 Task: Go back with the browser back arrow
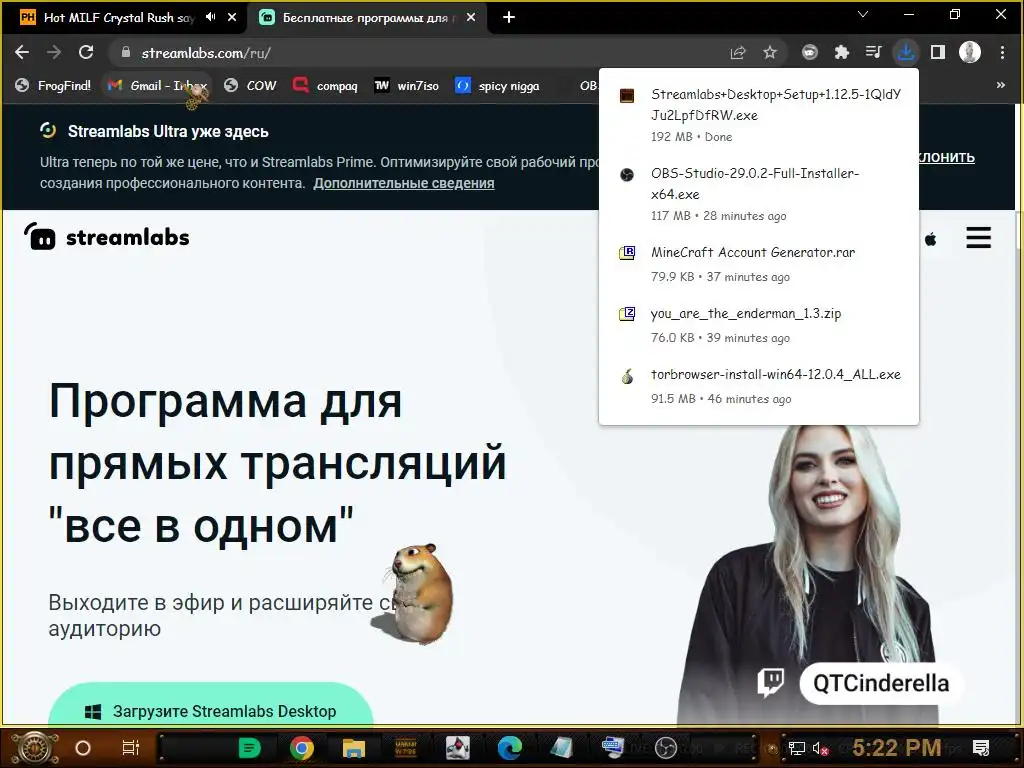pos(22,52)
